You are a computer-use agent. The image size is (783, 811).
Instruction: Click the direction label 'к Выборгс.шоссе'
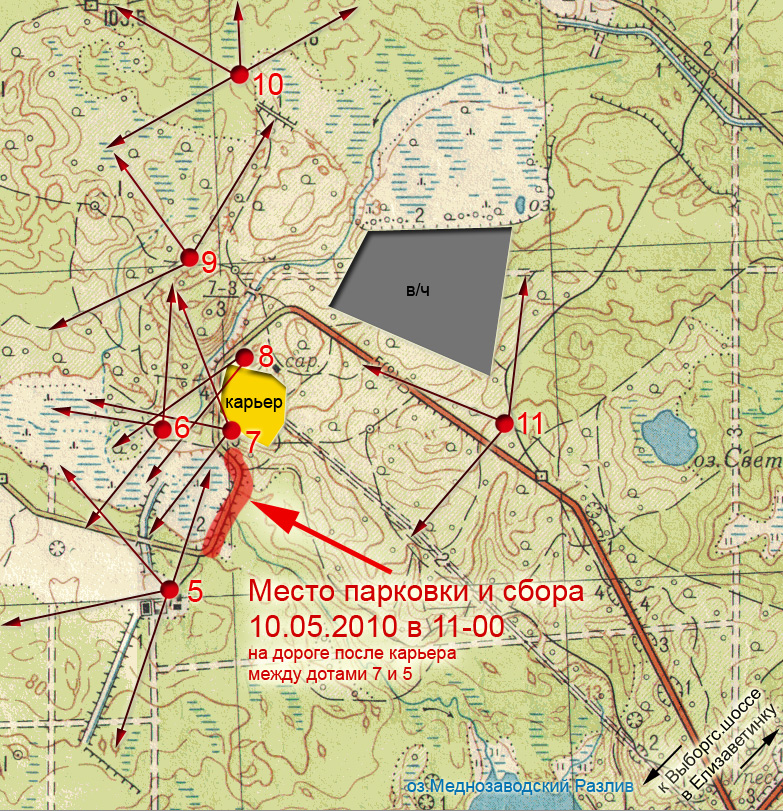click(711, 741)
